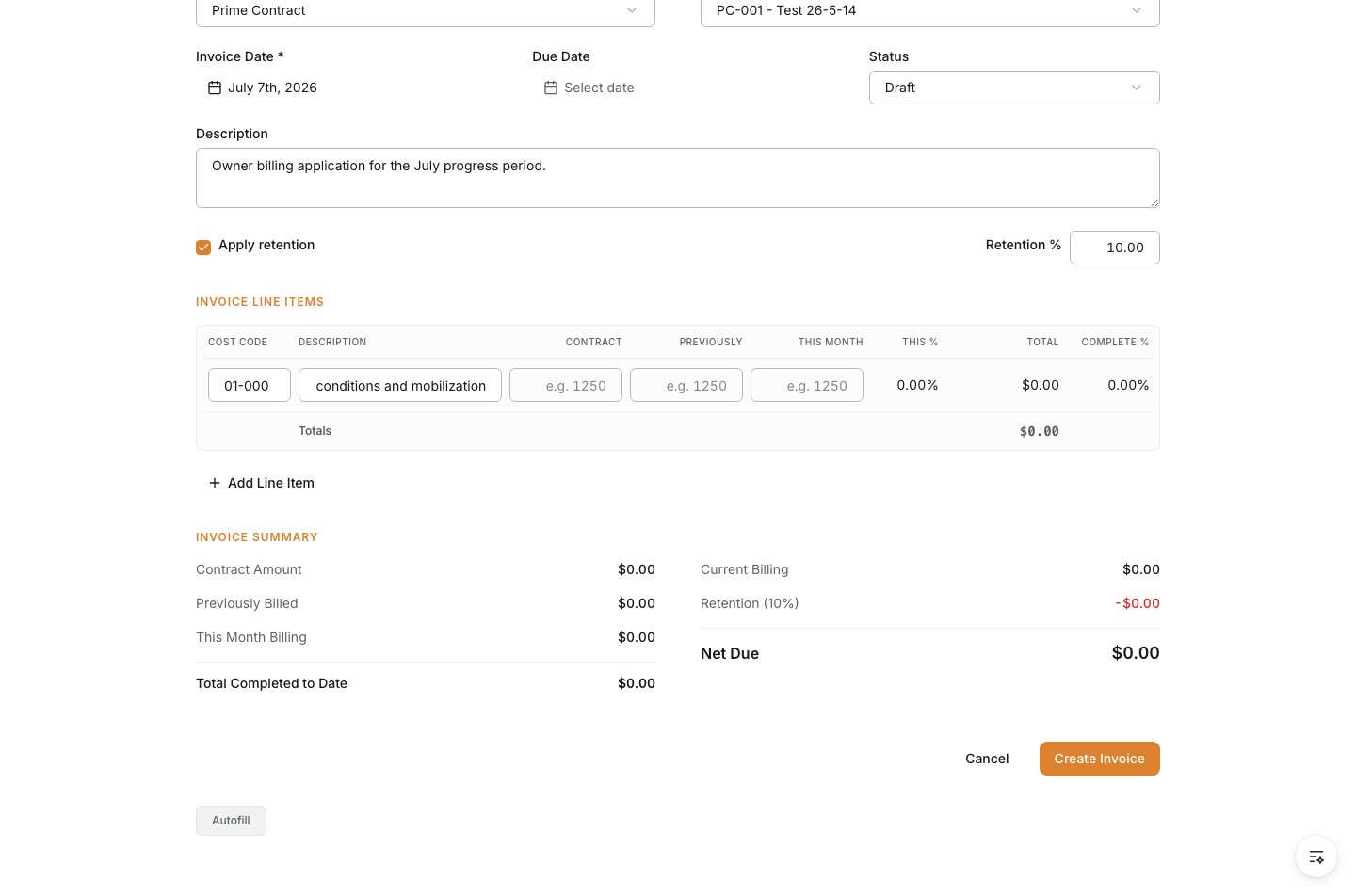Open the PC-001 - Test 26-5-14 dropdown

point(930,11)
